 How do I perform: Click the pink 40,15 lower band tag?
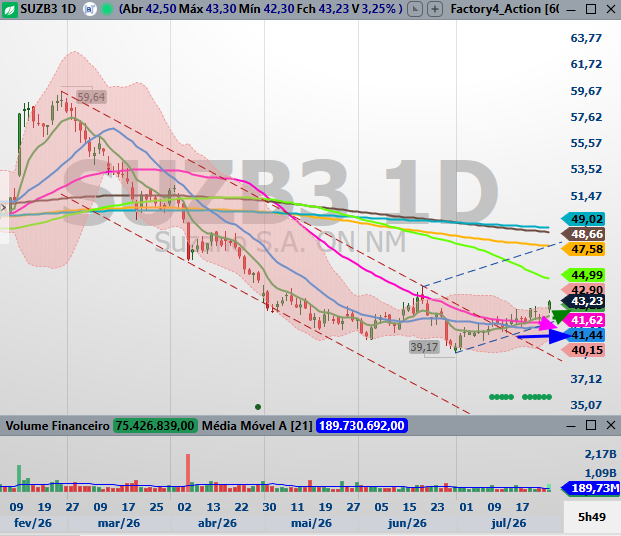point(583,350)
